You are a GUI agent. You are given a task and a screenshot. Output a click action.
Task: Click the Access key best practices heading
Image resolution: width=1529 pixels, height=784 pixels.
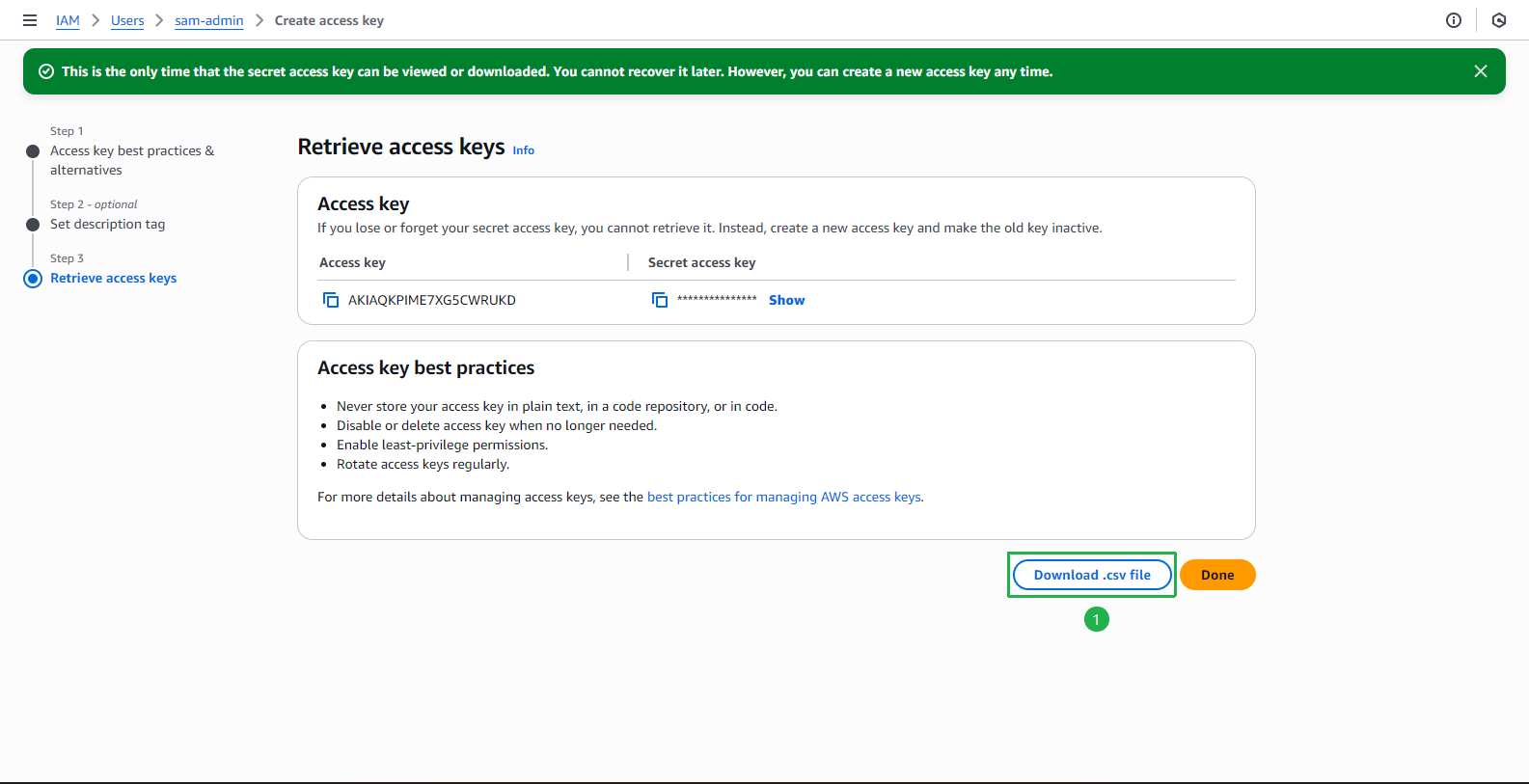(x=425, y=367)
